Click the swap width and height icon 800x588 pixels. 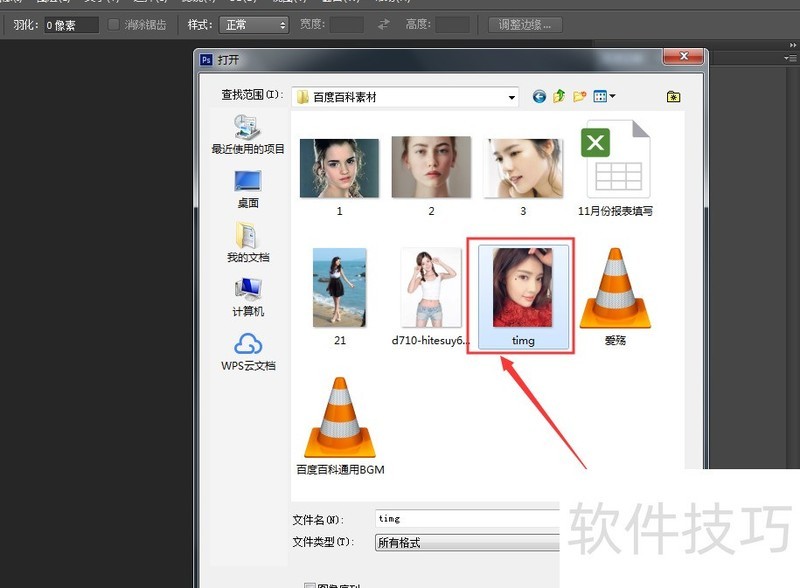click(384, 24)
